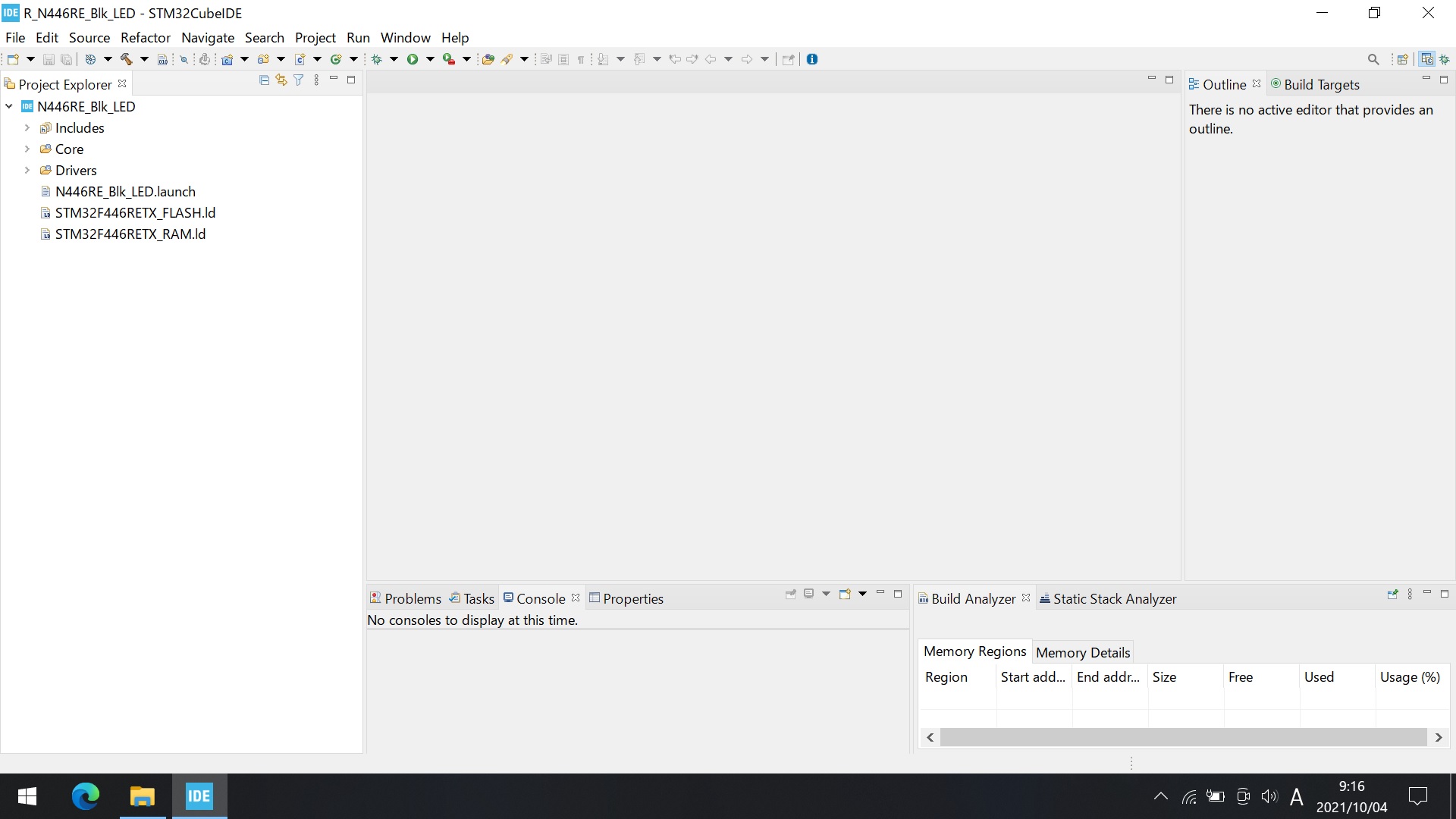This screenshot has width=1456, height=819.
Task: Show hidden system tray icons
Action: click(x=1160, y=796)
